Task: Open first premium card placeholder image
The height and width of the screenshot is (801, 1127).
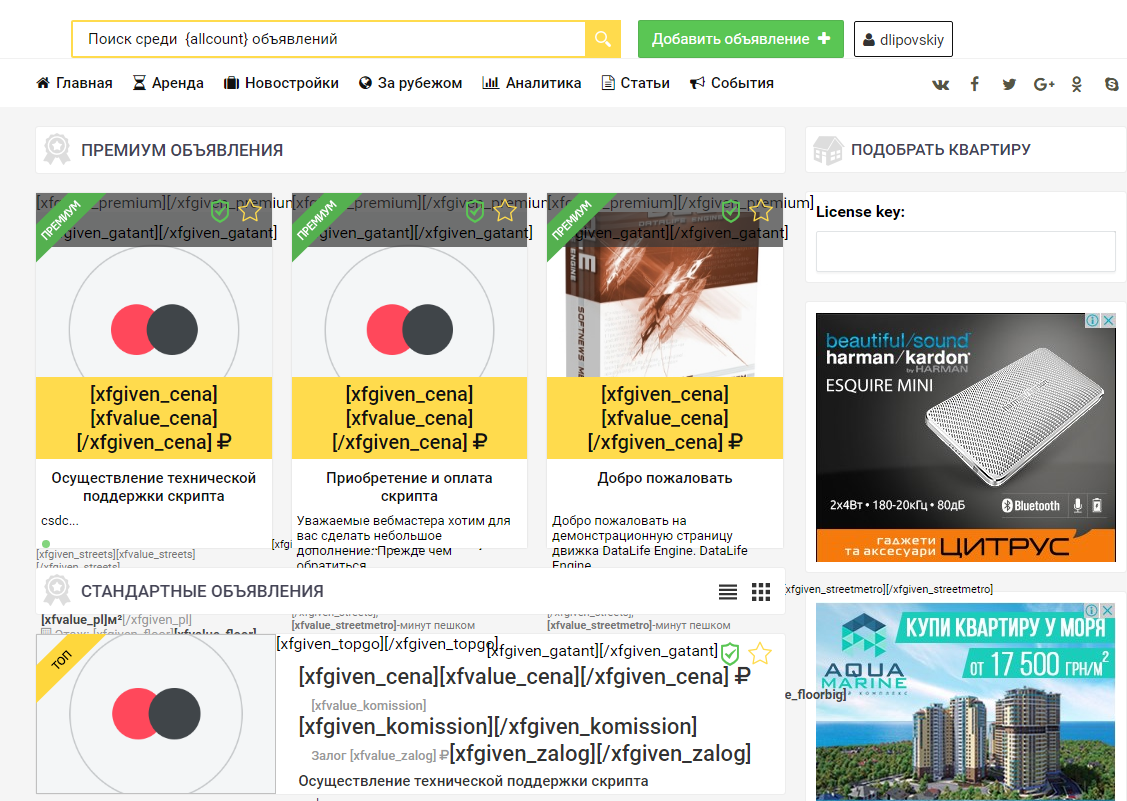Action: tap(154, 312)
